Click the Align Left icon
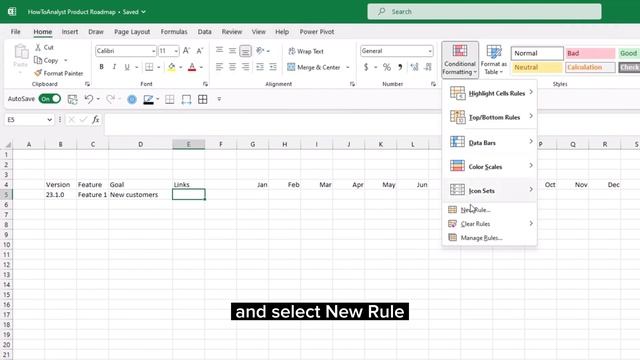The height and width of the screenshot is (360, 640). point(219,67)
